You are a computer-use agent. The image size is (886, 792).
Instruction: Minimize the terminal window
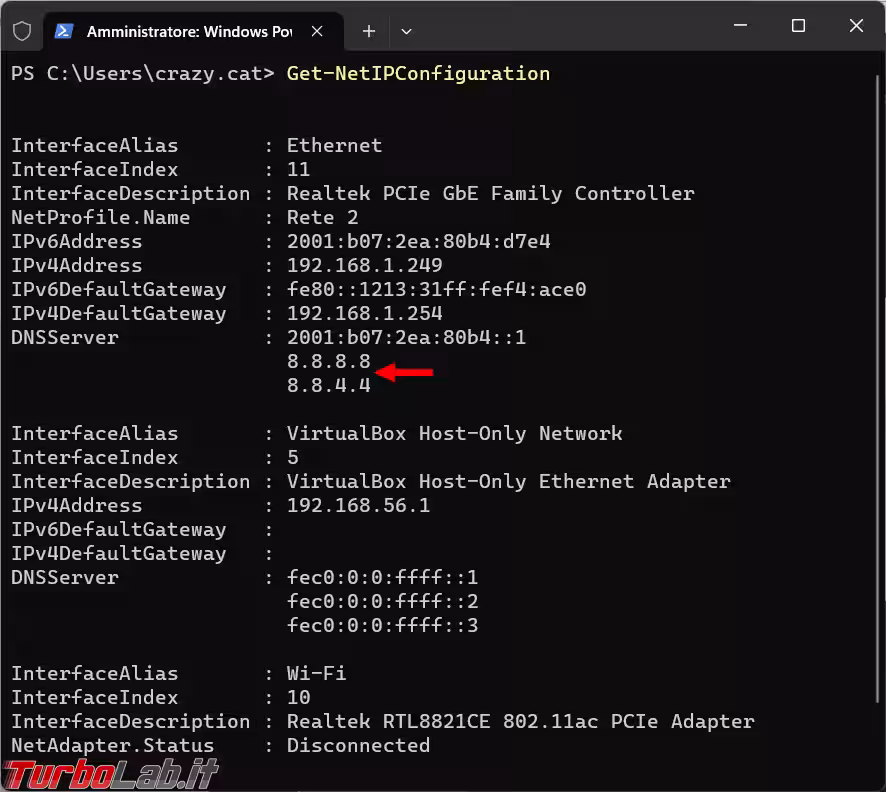pos(740,27)
